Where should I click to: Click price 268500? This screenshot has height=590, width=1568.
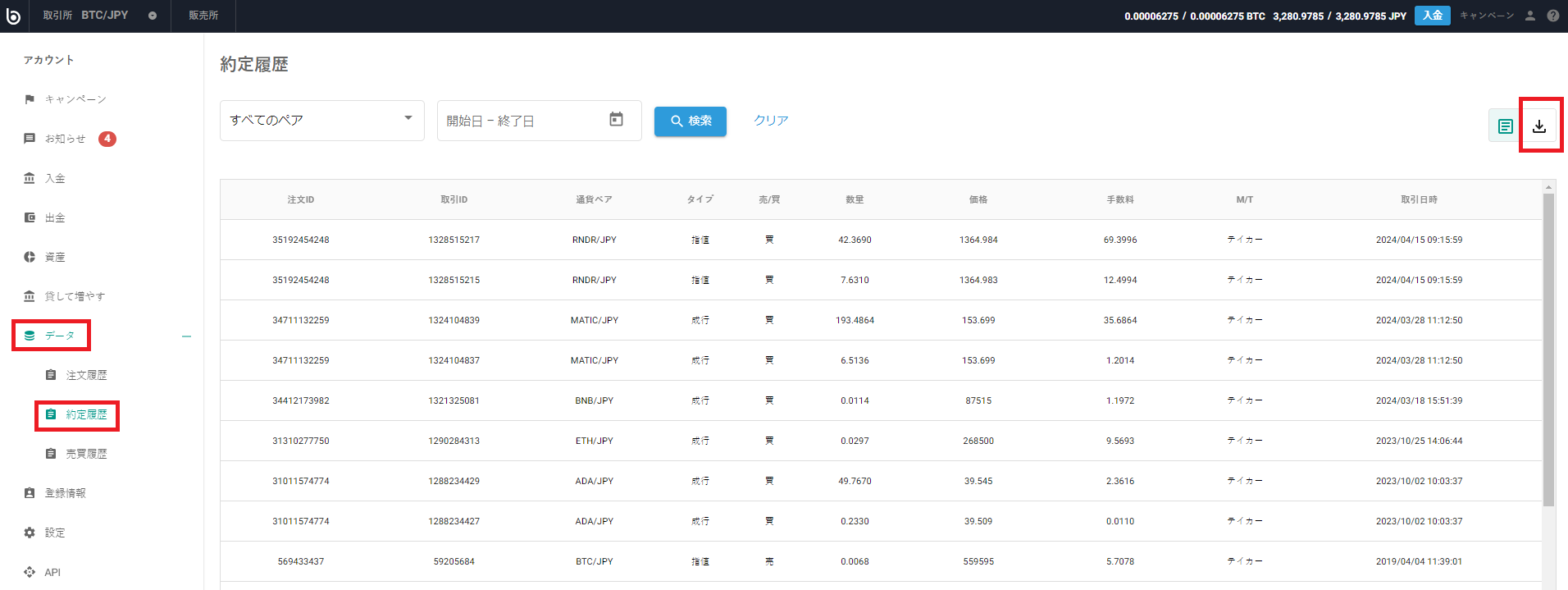(x=978, y=441)
